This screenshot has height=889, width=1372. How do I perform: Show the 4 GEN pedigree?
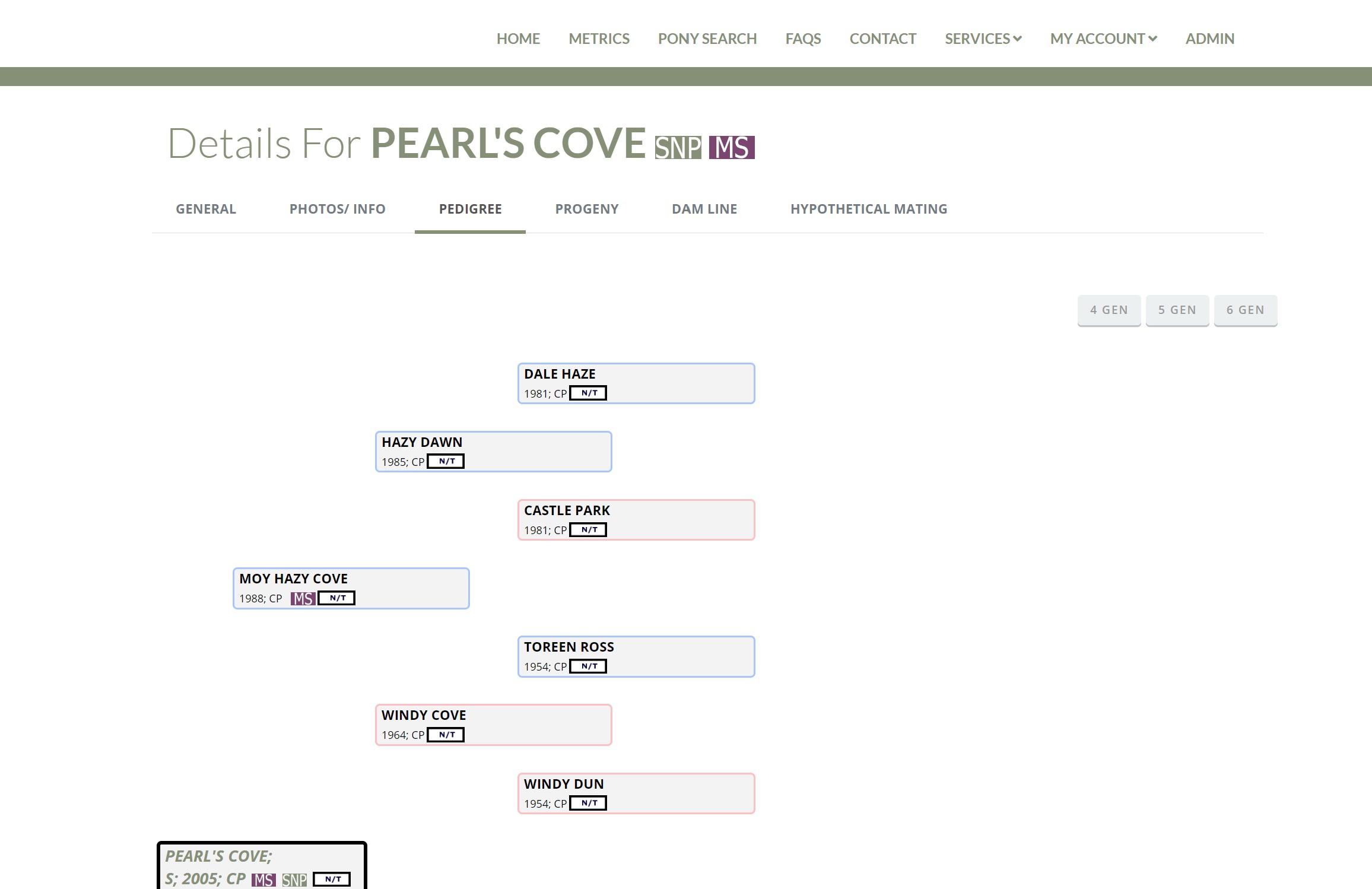click(x=1109, y=310)
